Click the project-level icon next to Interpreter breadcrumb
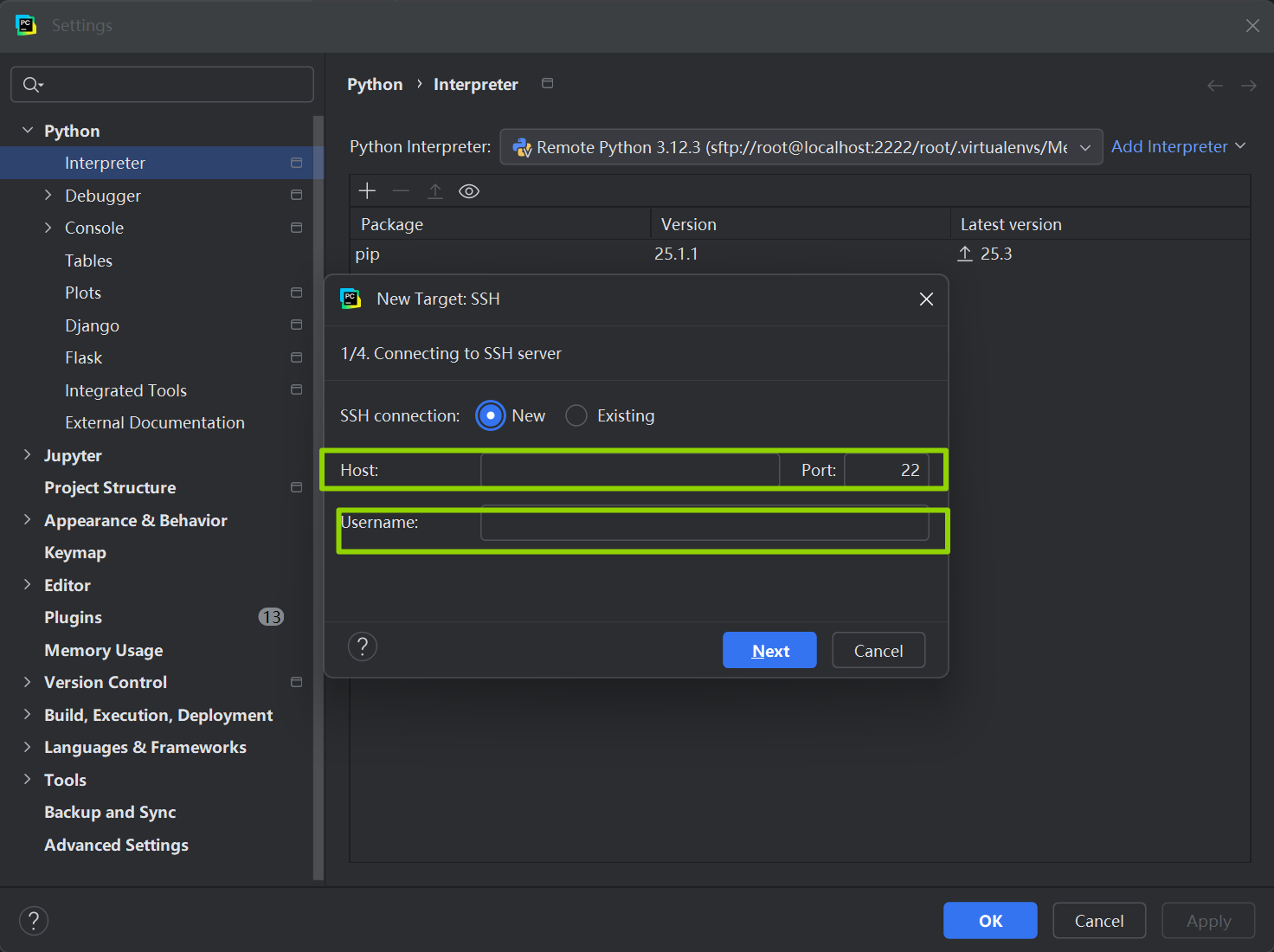The width and height of the screenshot is (1274, 952). click(547, 83)
